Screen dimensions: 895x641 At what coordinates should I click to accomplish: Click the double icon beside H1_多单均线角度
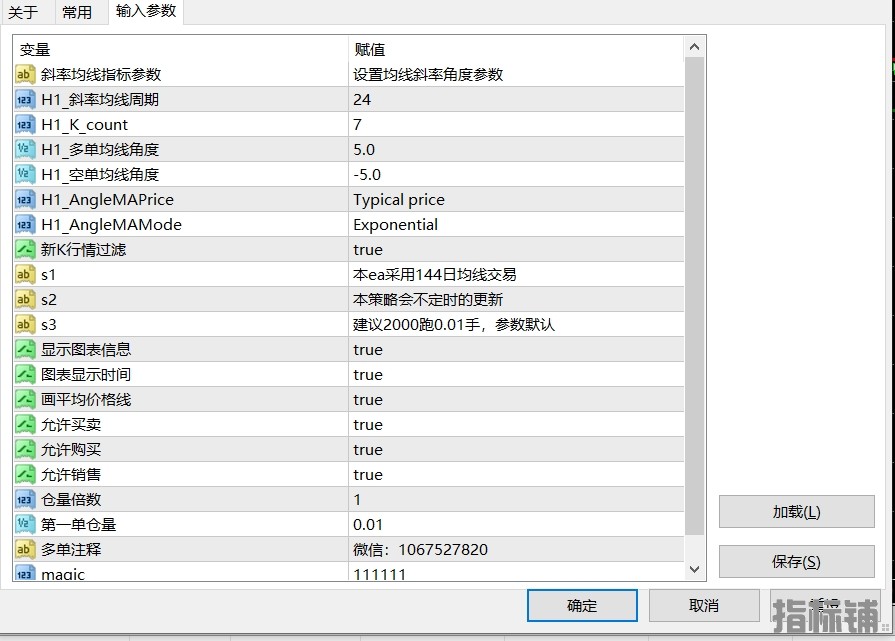click(x=25, y=150)
